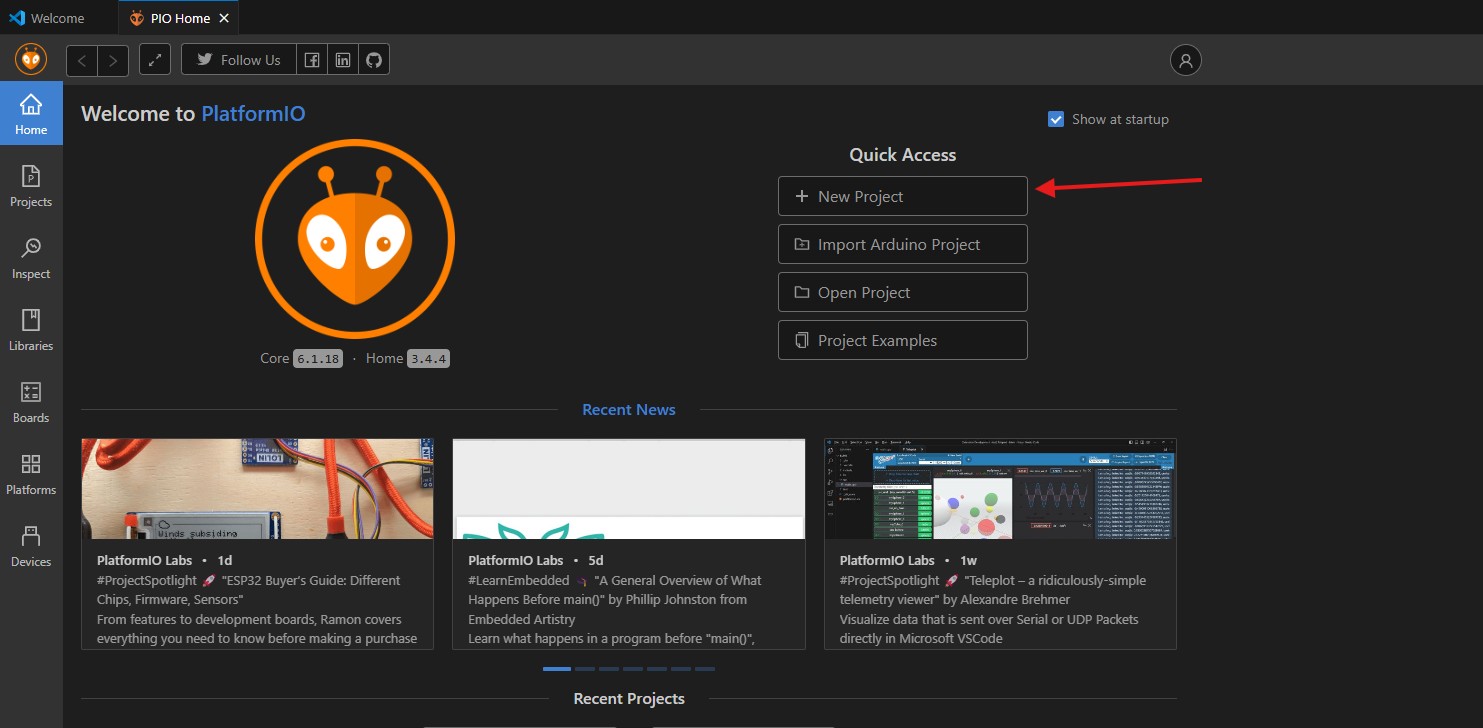Screen dimensions: 1483x728
Task: Click "#ProjectSpotlight" text in ESP32 card
Action: click(x=147, y=580)
